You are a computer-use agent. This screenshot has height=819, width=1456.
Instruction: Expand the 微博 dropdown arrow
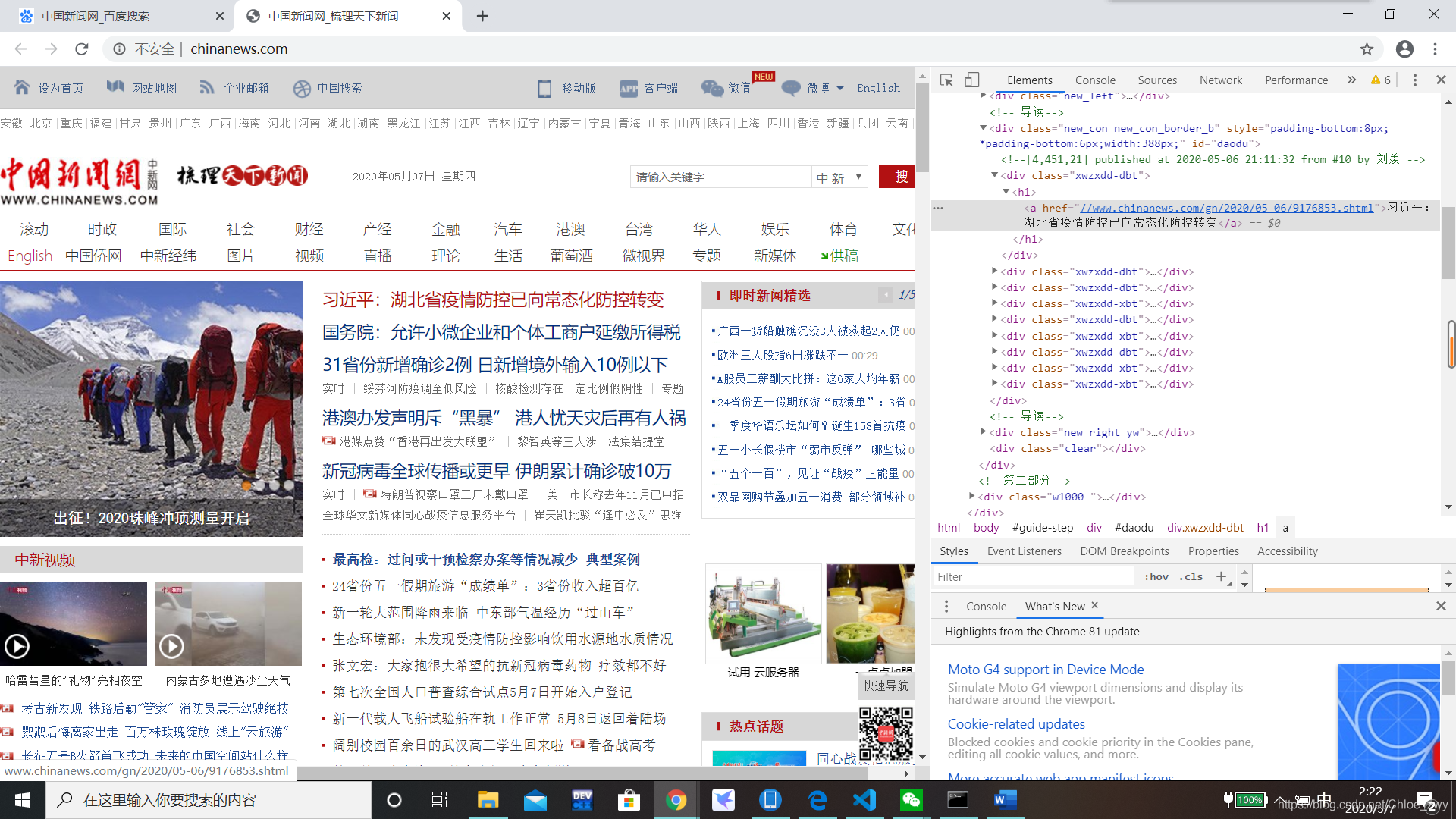coord(840,88)
